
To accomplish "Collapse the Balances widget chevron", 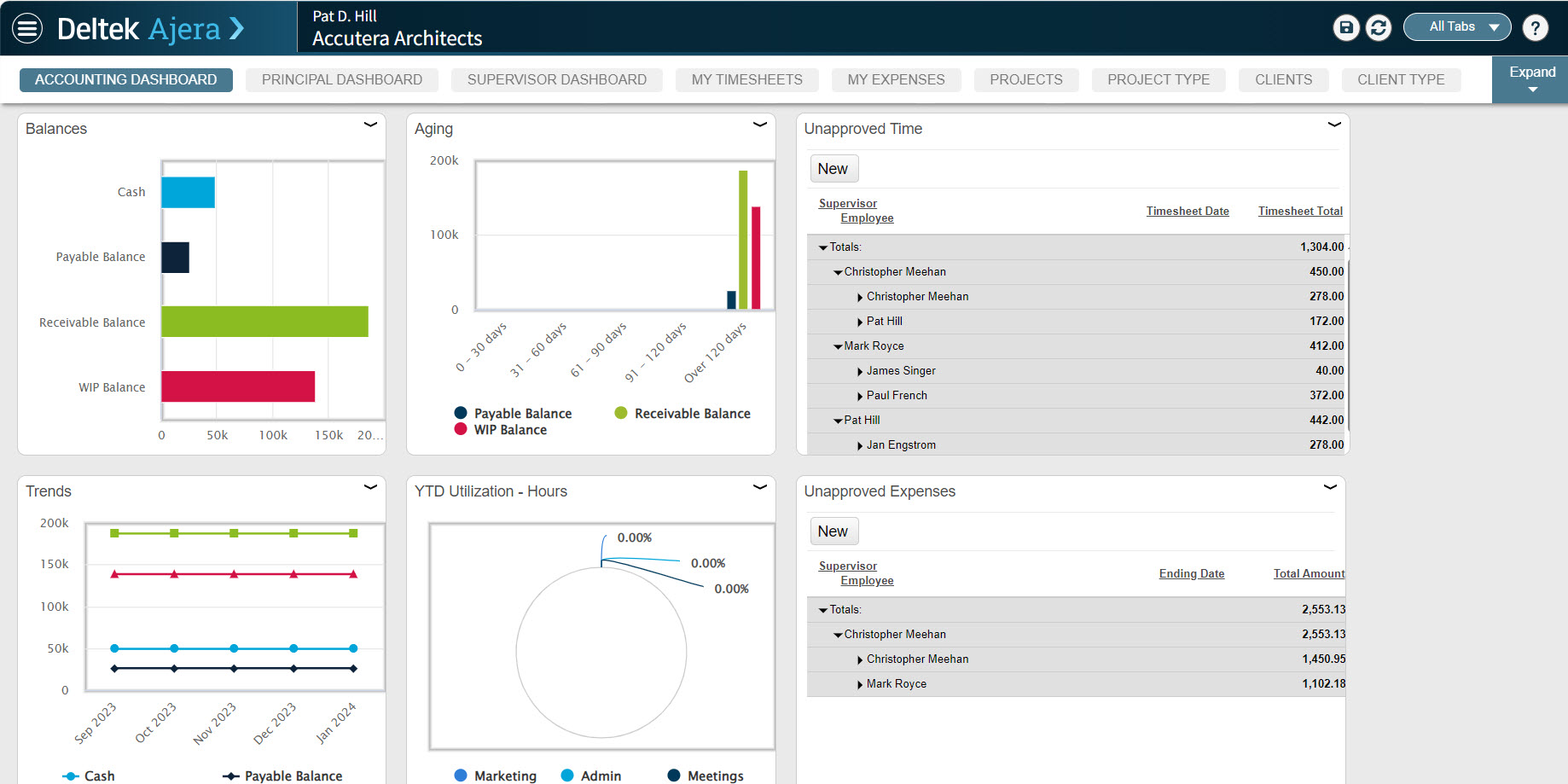I will click(370, 125).
